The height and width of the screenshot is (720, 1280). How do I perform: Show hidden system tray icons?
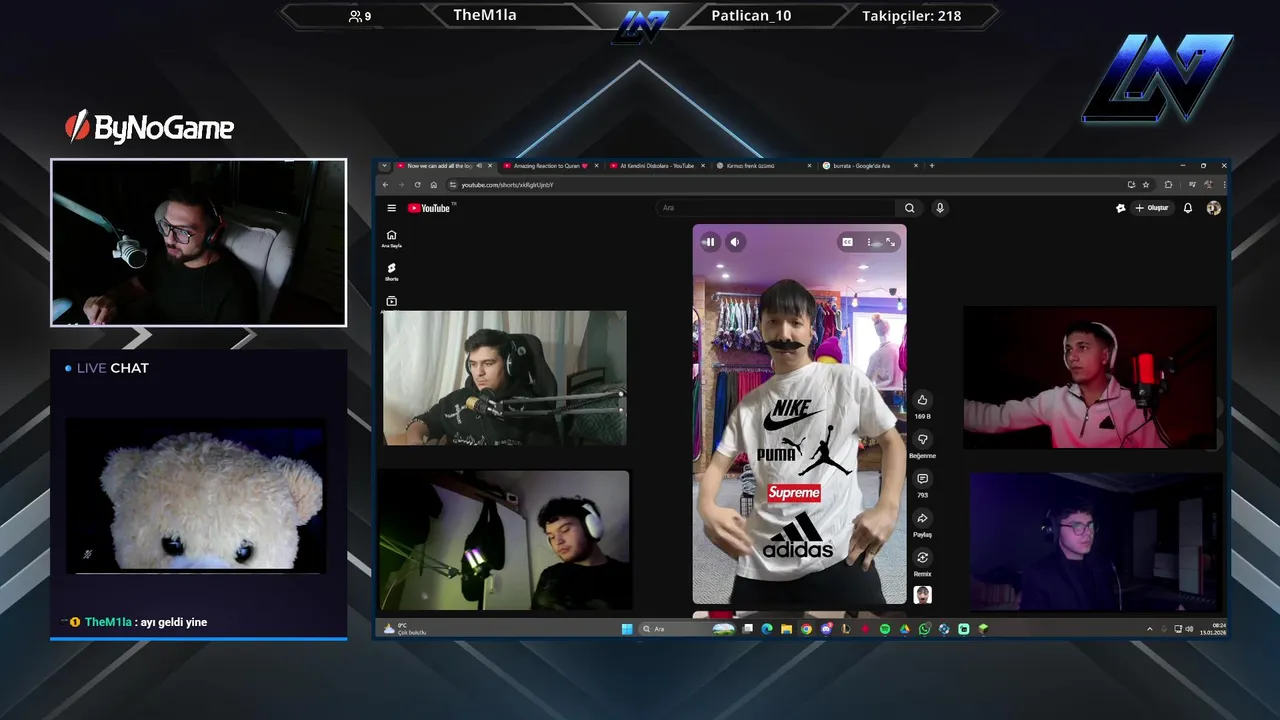click(1149, 629)
